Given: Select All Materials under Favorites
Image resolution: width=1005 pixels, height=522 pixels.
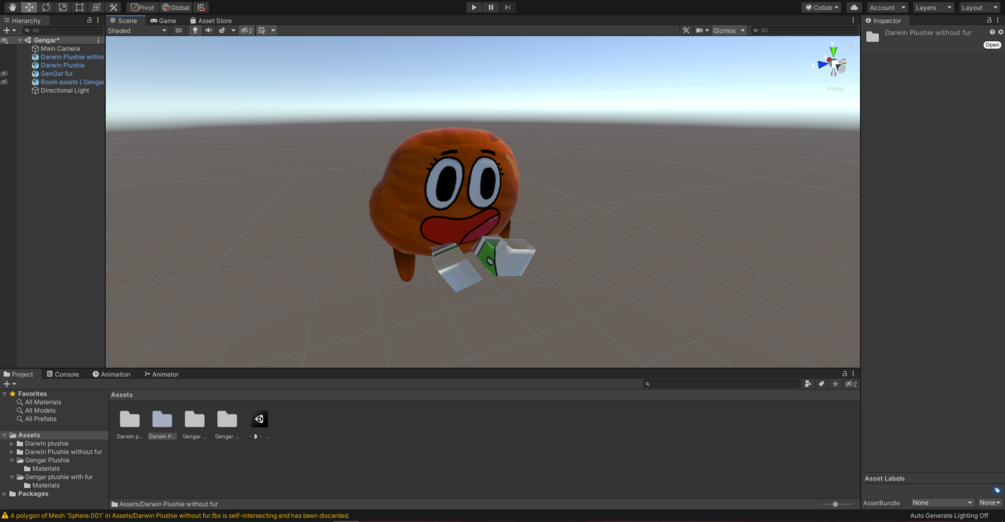Looking at the screenshot, I should (43, 402).
